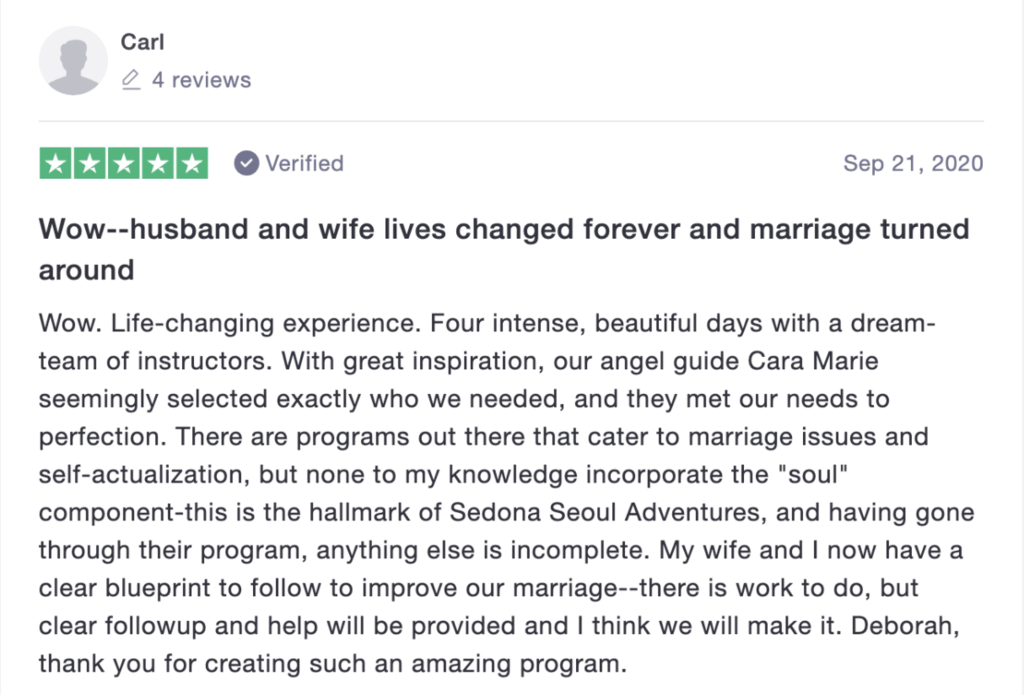The height and width of the screenshot is (695, 1024).
Task: Click the Verified checkmark badge icon
Action: [x=246, y=163]
